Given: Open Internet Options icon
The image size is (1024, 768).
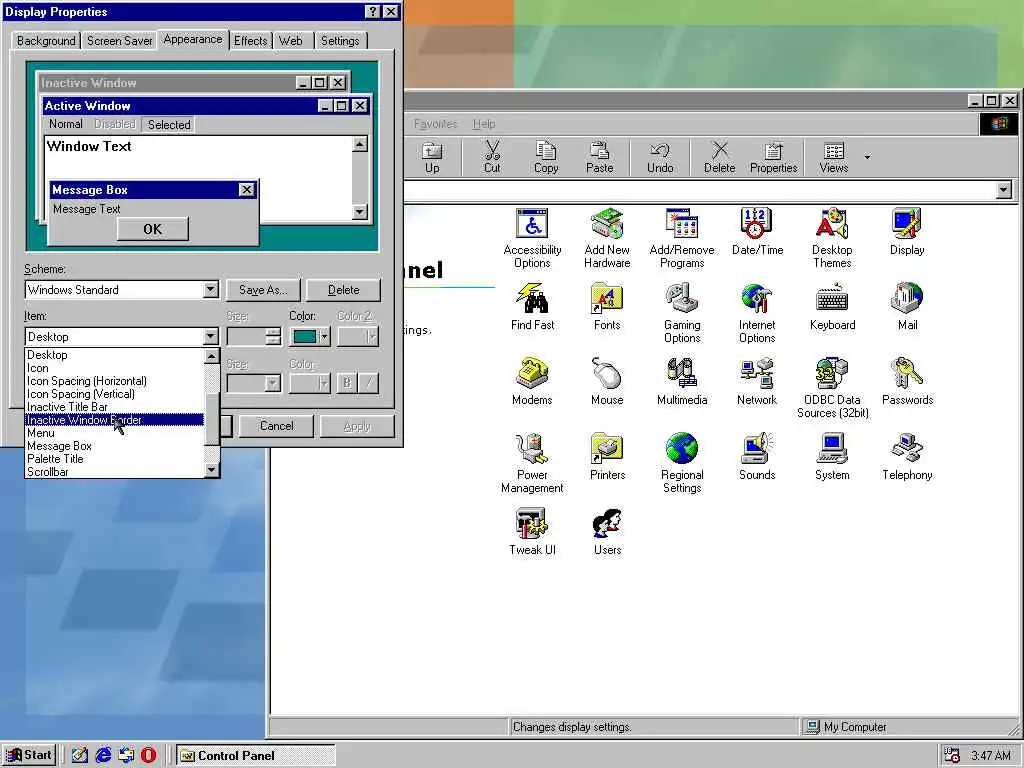Looking at the screenshot, I should (757, 313).
